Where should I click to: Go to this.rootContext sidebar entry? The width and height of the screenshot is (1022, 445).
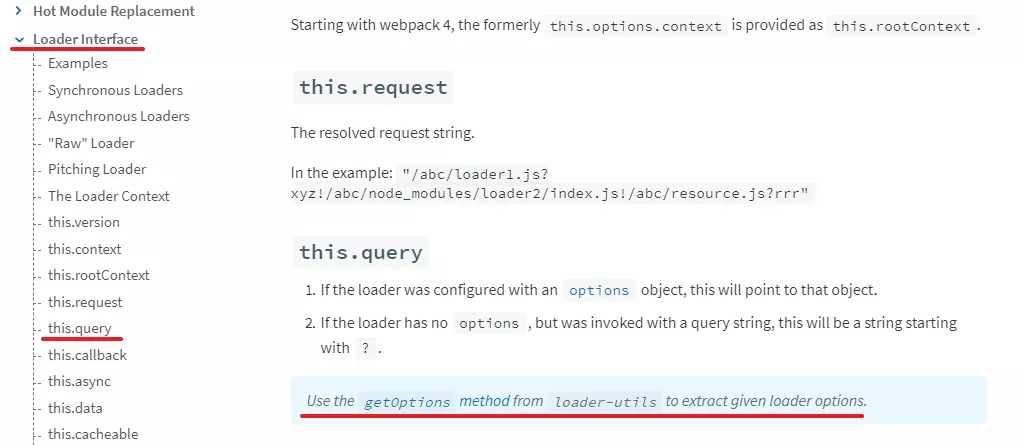tap(99, 275)
